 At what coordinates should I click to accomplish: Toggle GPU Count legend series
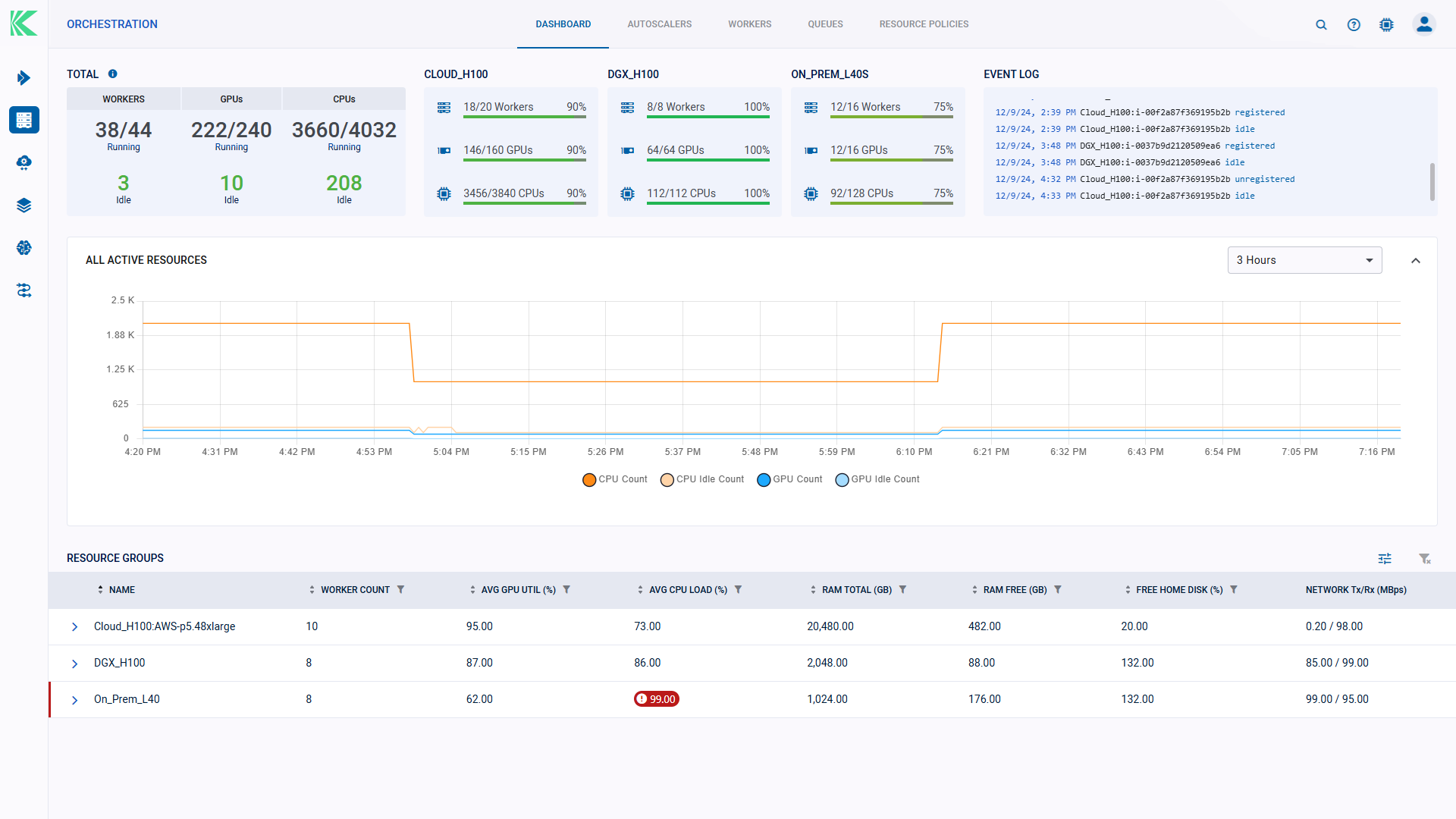[x=789, y=479]
